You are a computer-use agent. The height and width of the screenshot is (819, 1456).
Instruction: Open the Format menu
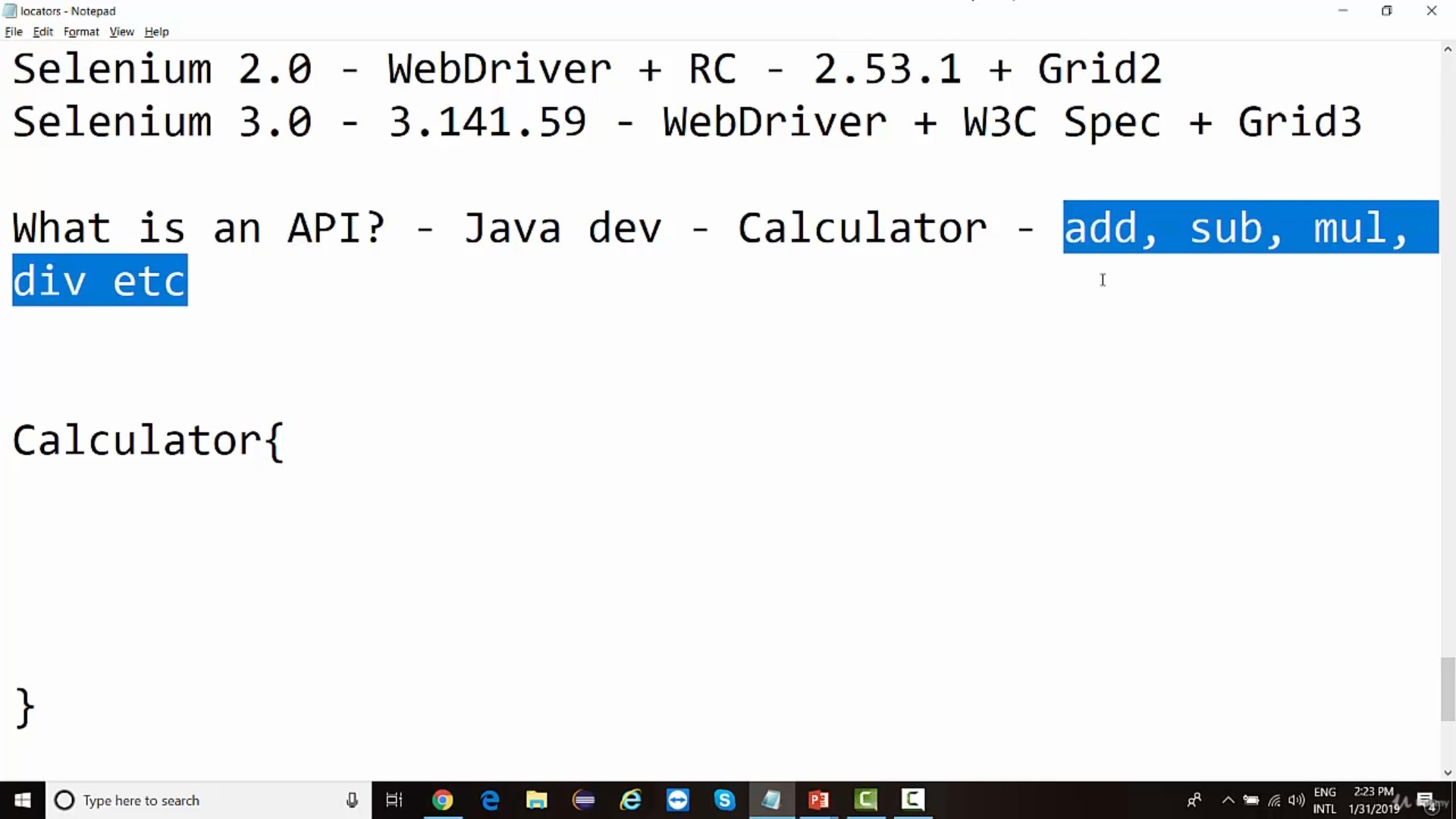click(81, 31)
